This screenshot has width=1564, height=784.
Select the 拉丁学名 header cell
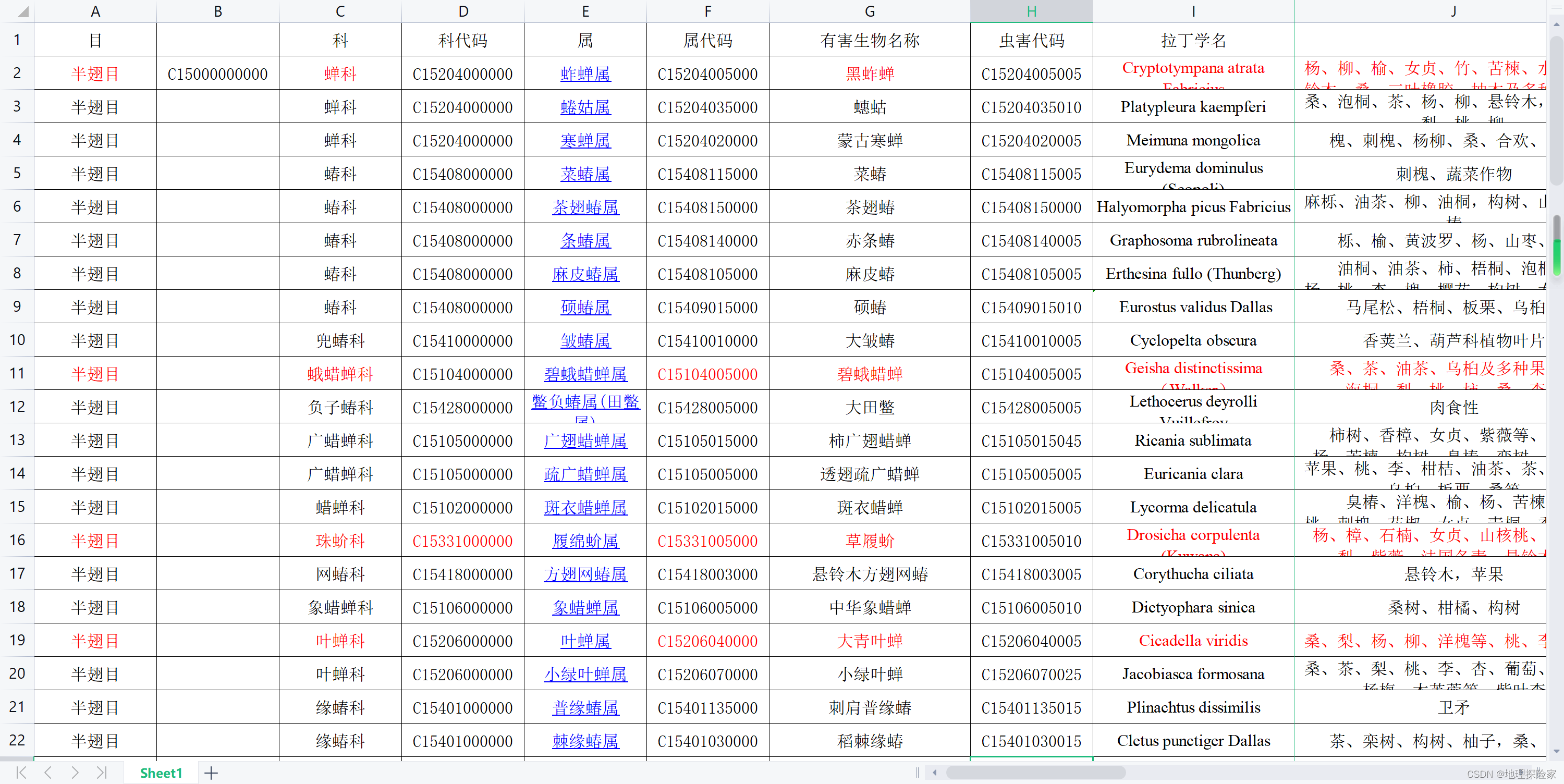[x=1193, y=41]
